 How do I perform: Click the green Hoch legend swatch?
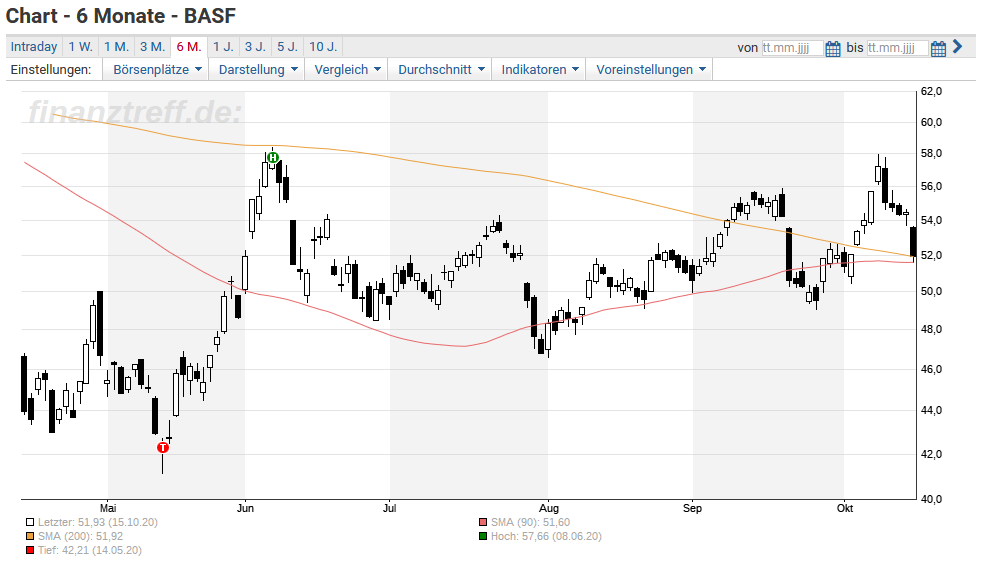point(483,536)
